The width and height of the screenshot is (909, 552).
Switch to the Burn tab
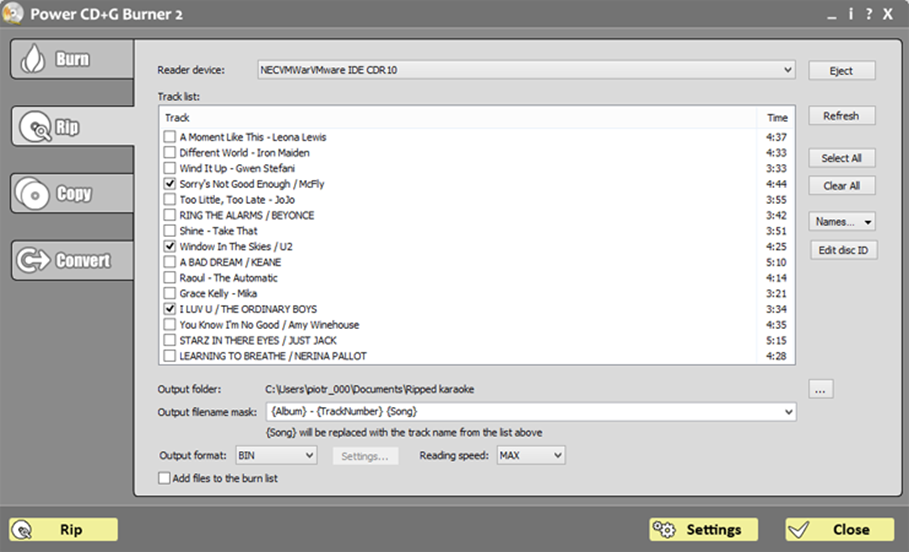tap(72, 59)
